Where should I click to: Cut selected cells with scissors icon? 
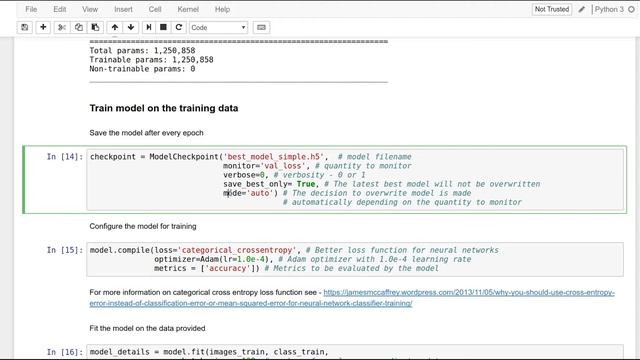point(62,27)
